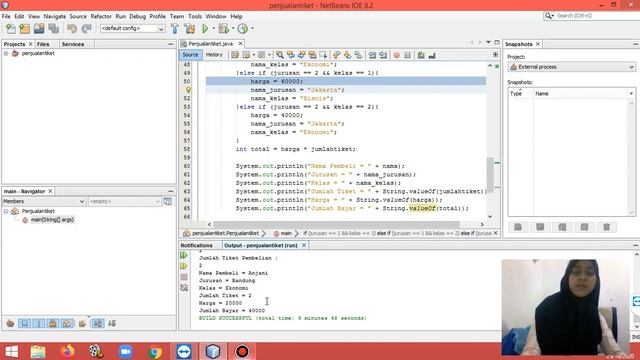Click the New File toolbar icon
Viewport: 640px width, 360px height.
click(x=11, y=29)
